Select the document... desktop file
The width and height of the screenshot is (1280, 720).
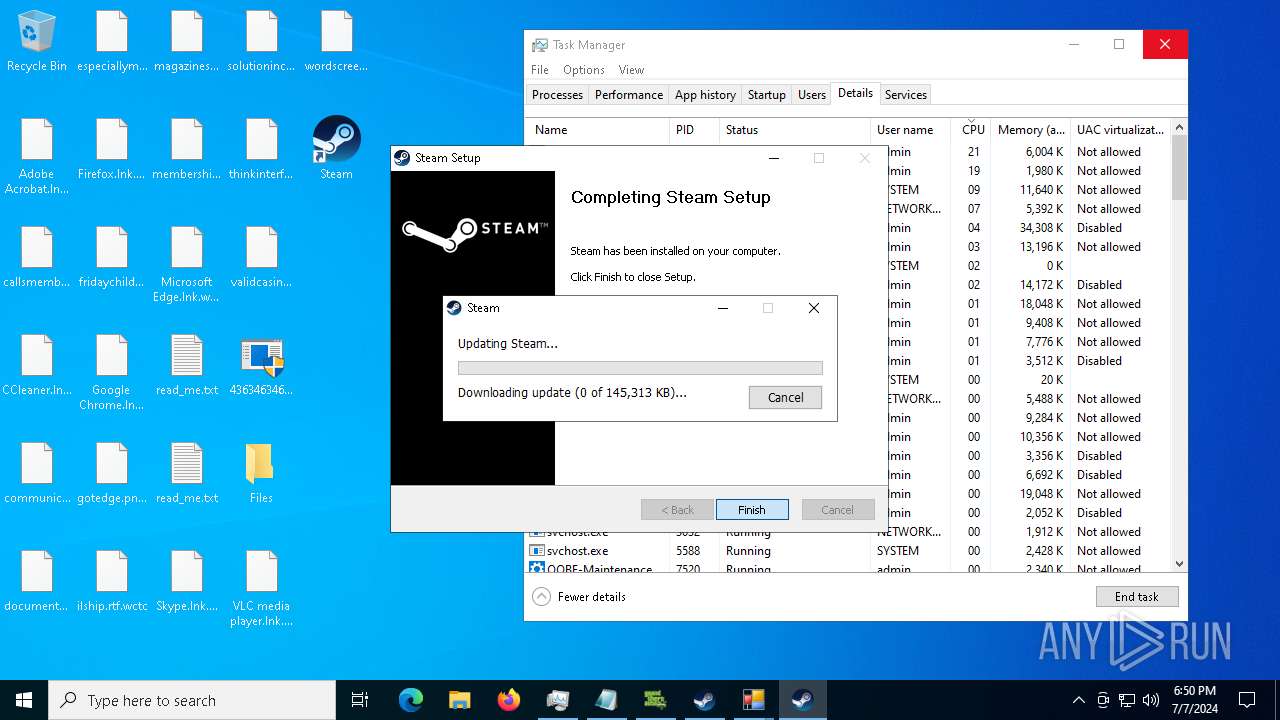pyautogui.click(x=37, y=581)
